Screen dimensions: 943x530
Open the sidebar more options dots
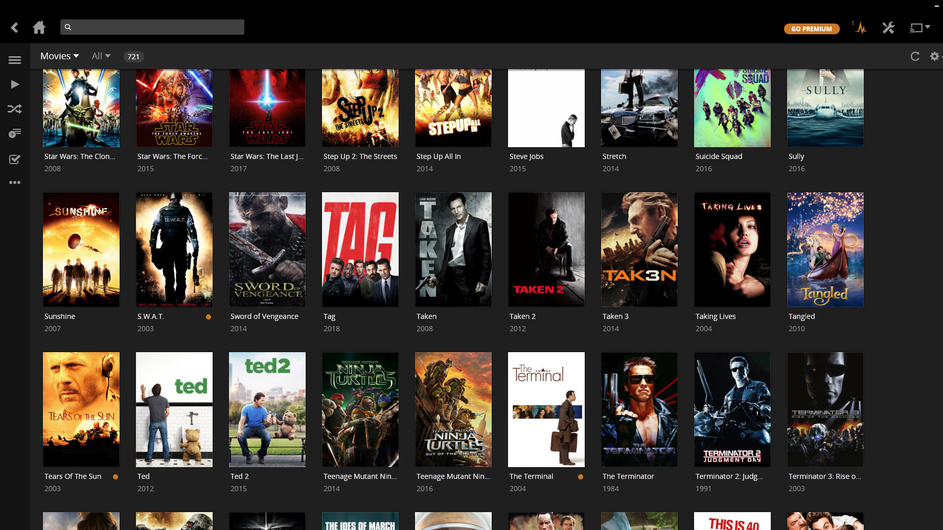tap(14, 182)
